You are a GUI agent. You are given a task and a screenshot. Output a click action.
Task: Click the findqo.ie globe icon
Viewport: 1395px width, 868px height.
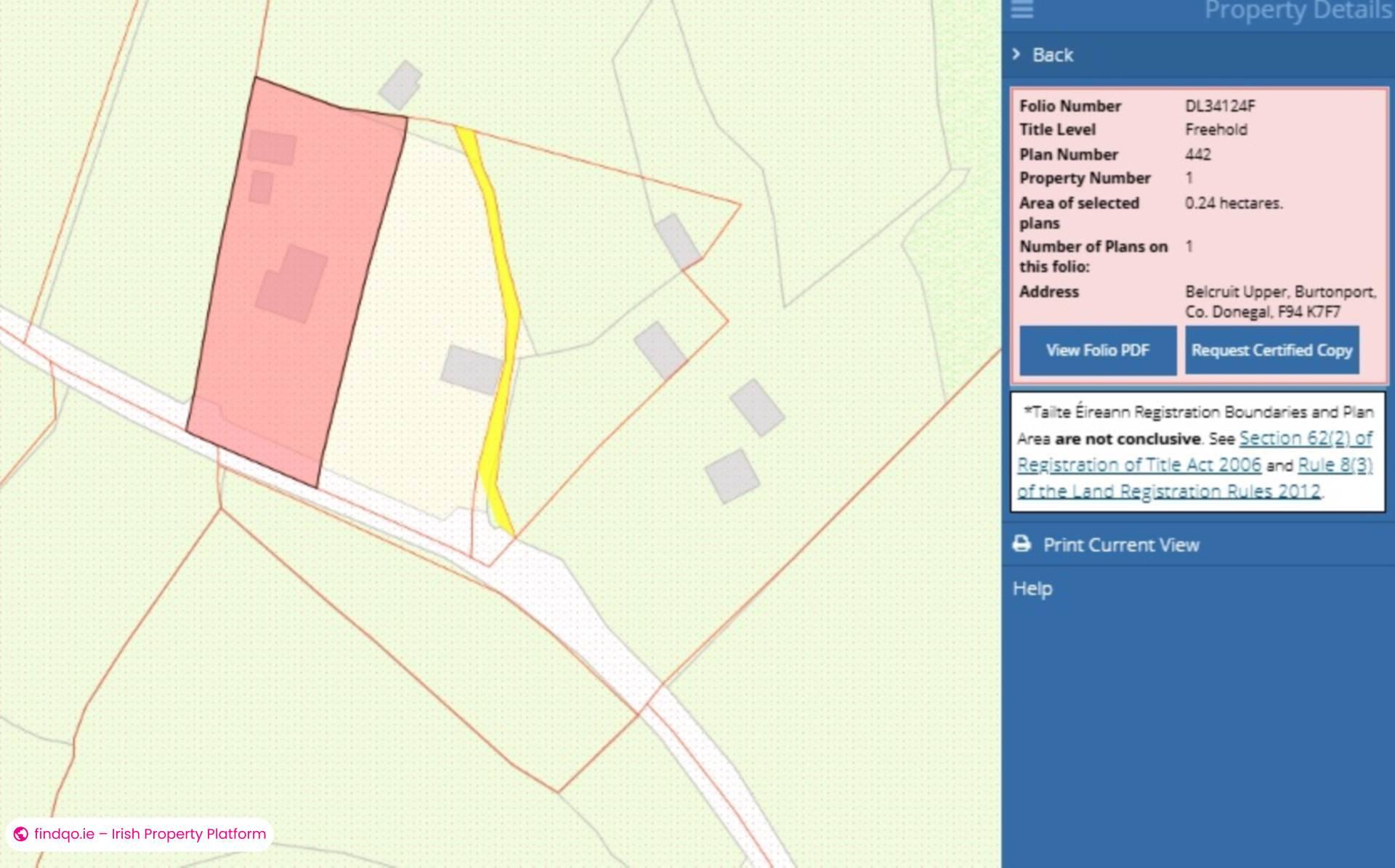(x=20, y=834)
